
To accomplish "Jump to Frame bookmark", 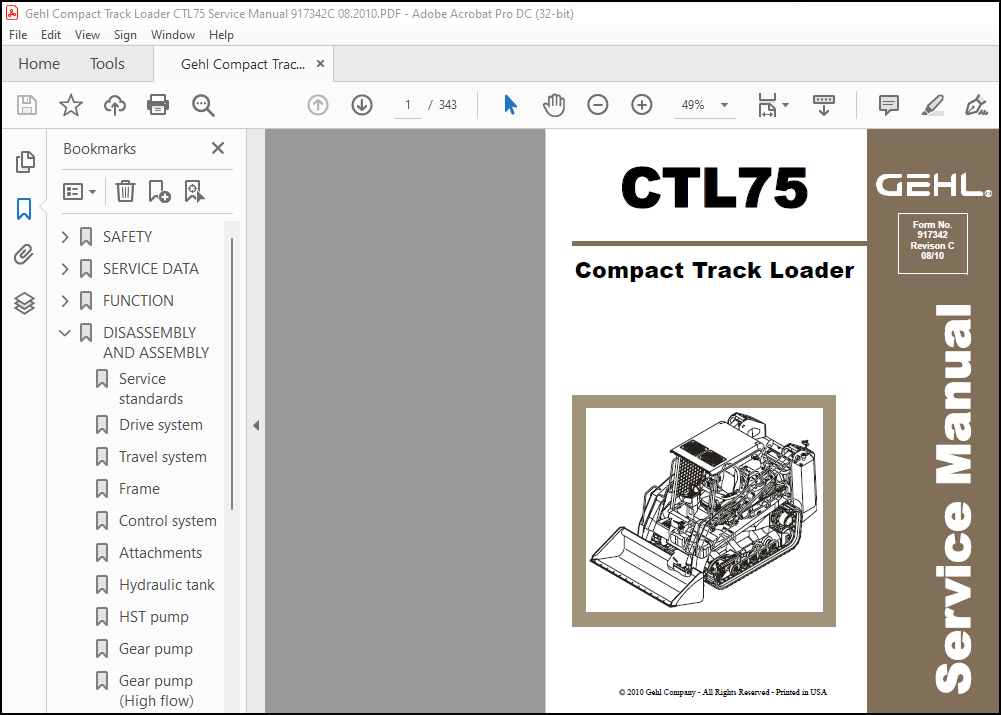I will (139, 489).
